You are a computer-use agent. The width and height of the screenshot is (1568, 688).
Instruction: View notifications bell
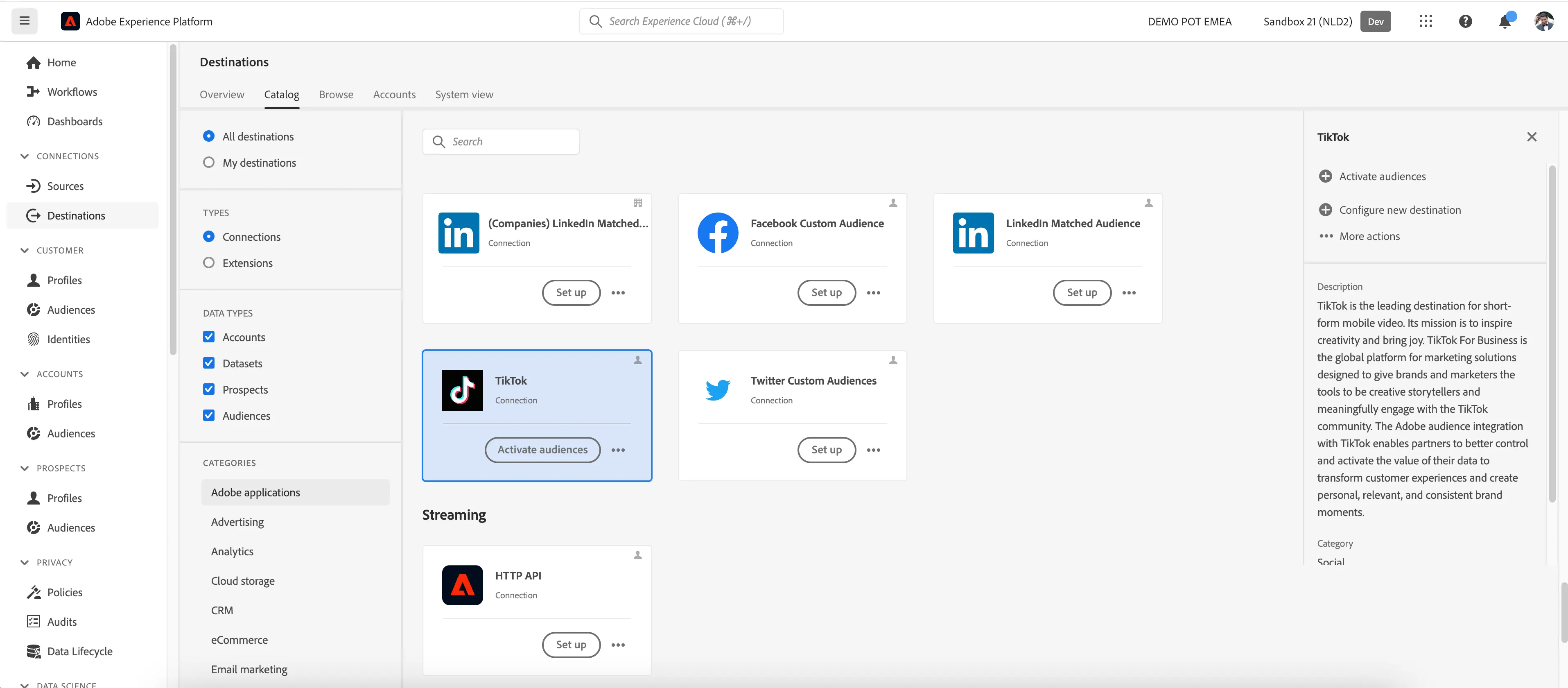pos(1505,21)
